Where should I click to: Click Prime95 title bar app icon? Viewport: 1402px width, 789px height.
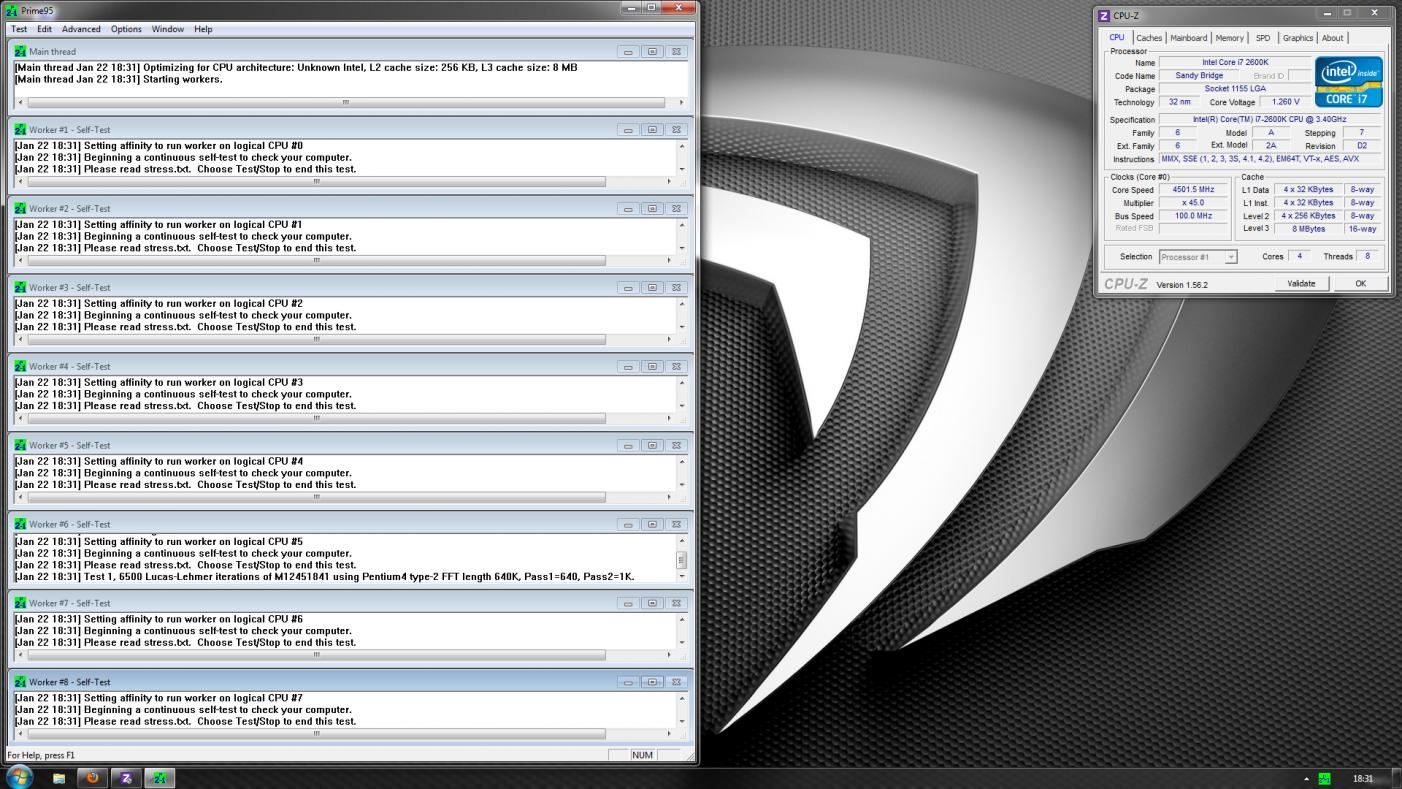12,11
